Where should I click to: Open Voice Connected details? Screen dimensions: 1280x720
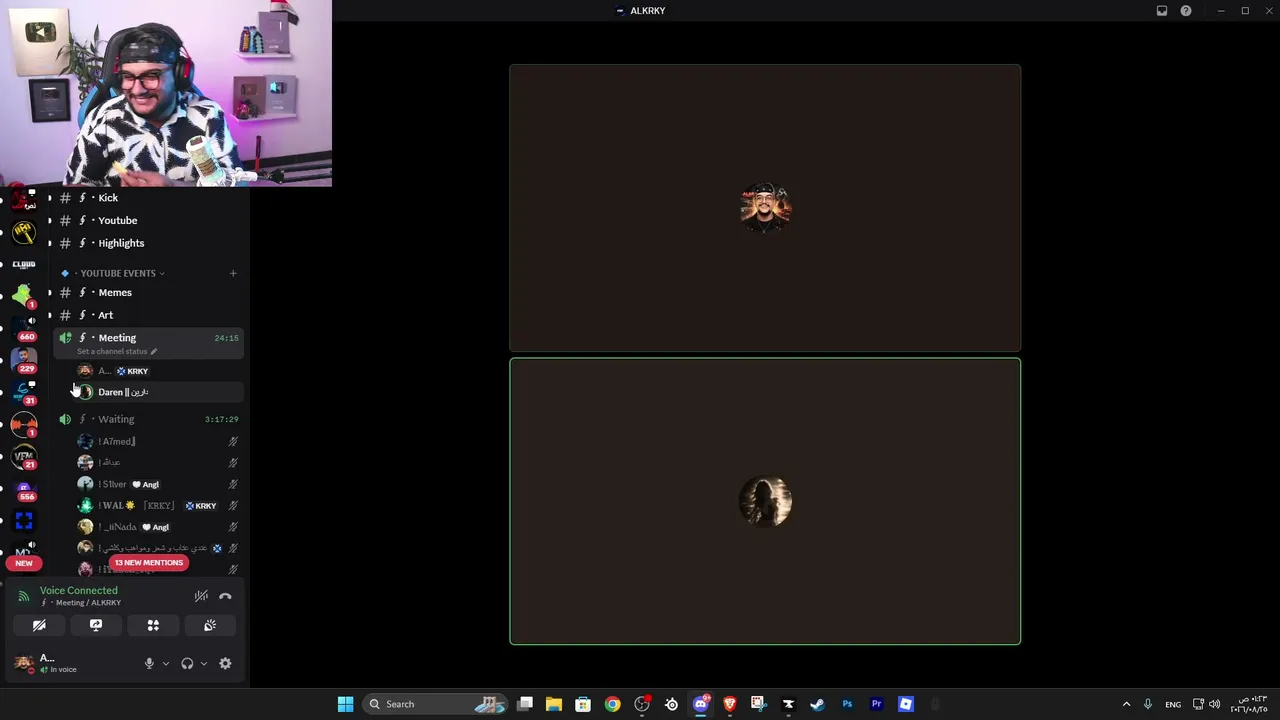click(x=79, y=590)
